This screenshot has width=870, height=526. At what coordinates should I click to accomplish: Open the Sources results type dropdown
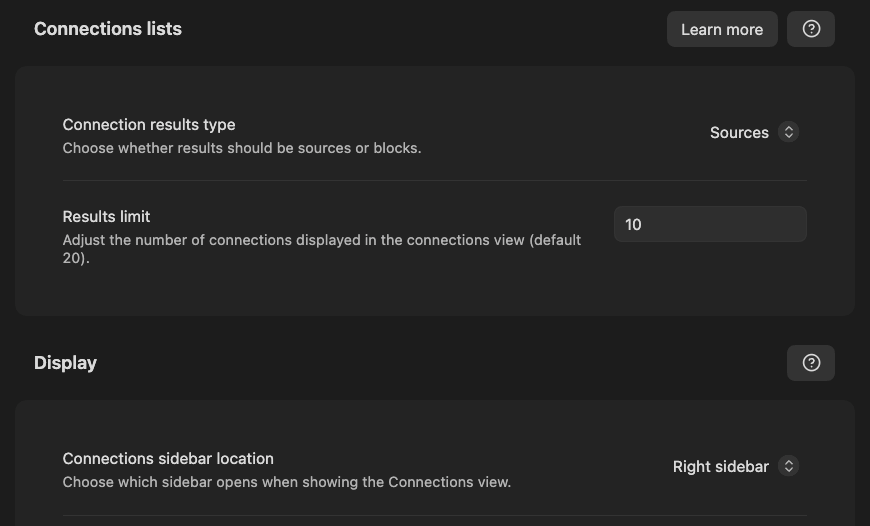754,132
